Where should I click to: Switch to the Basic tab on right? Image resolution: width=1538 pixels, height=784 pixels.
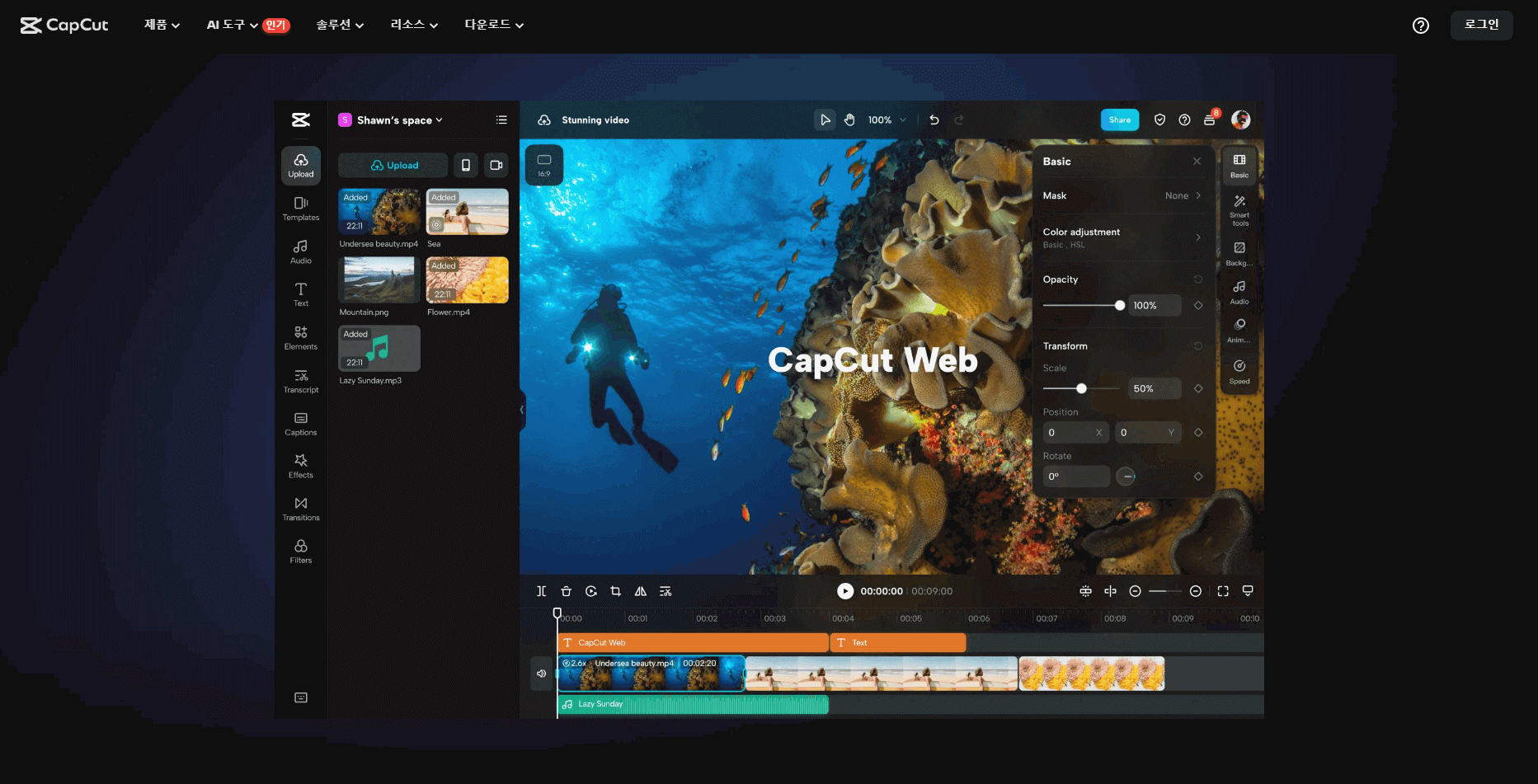1239,165
